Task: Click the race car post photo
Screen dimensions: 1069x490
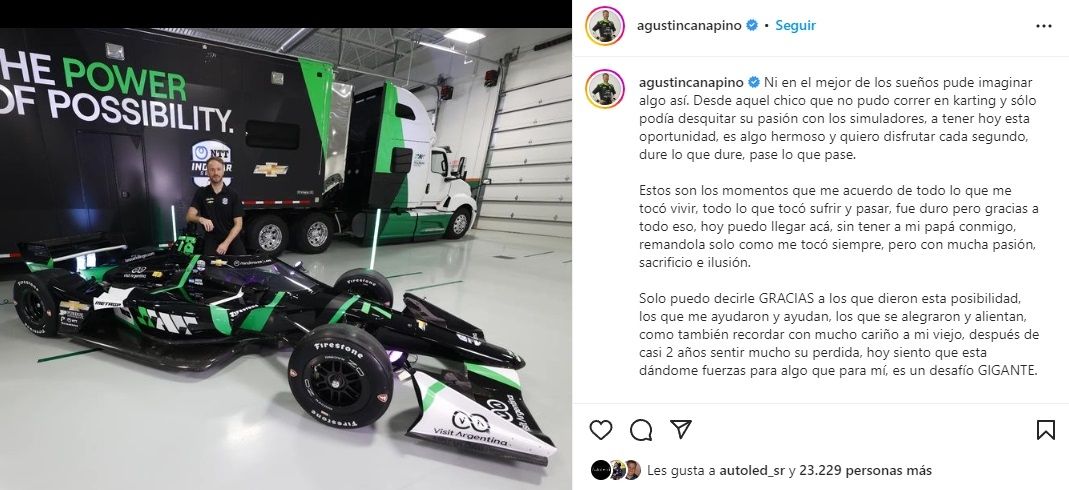Action: pyautogui.click(x=286, y=258)
